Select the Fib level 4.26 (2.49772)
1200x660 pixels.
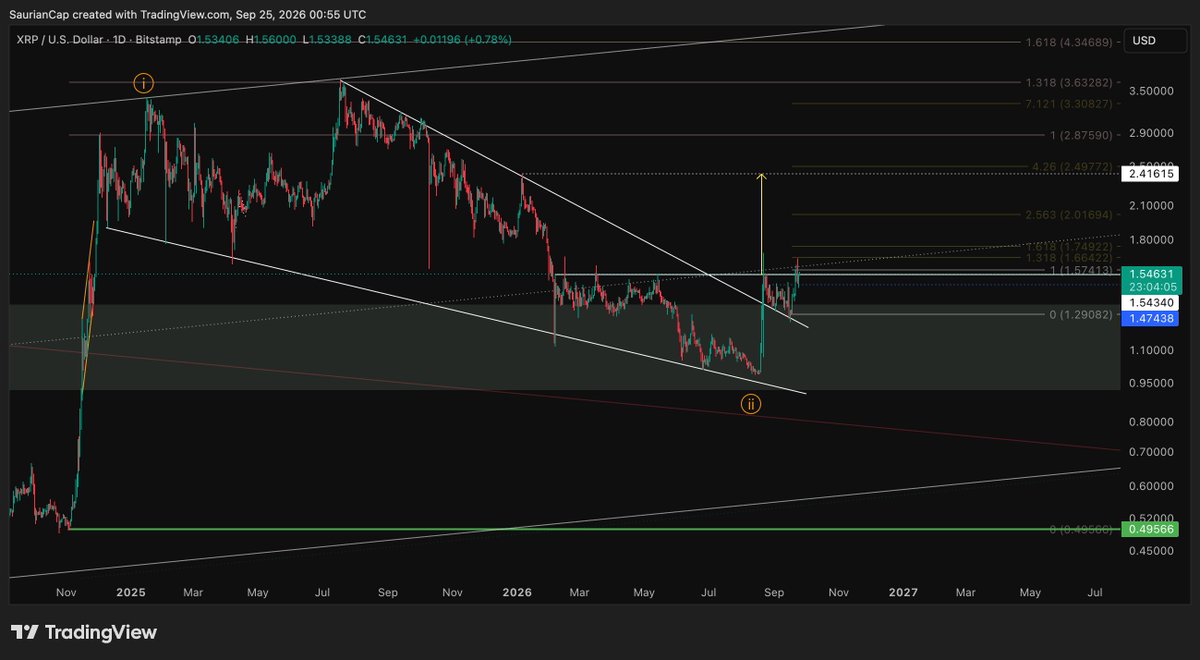click(x=1071, y=166)
